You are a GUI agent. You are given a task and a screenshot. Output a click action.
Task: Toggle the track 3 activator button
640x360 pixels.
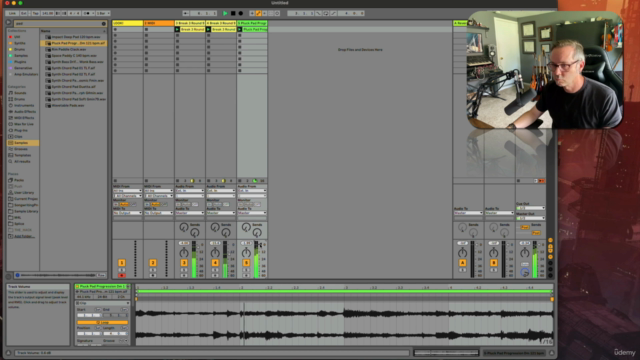tap(184, 263)
